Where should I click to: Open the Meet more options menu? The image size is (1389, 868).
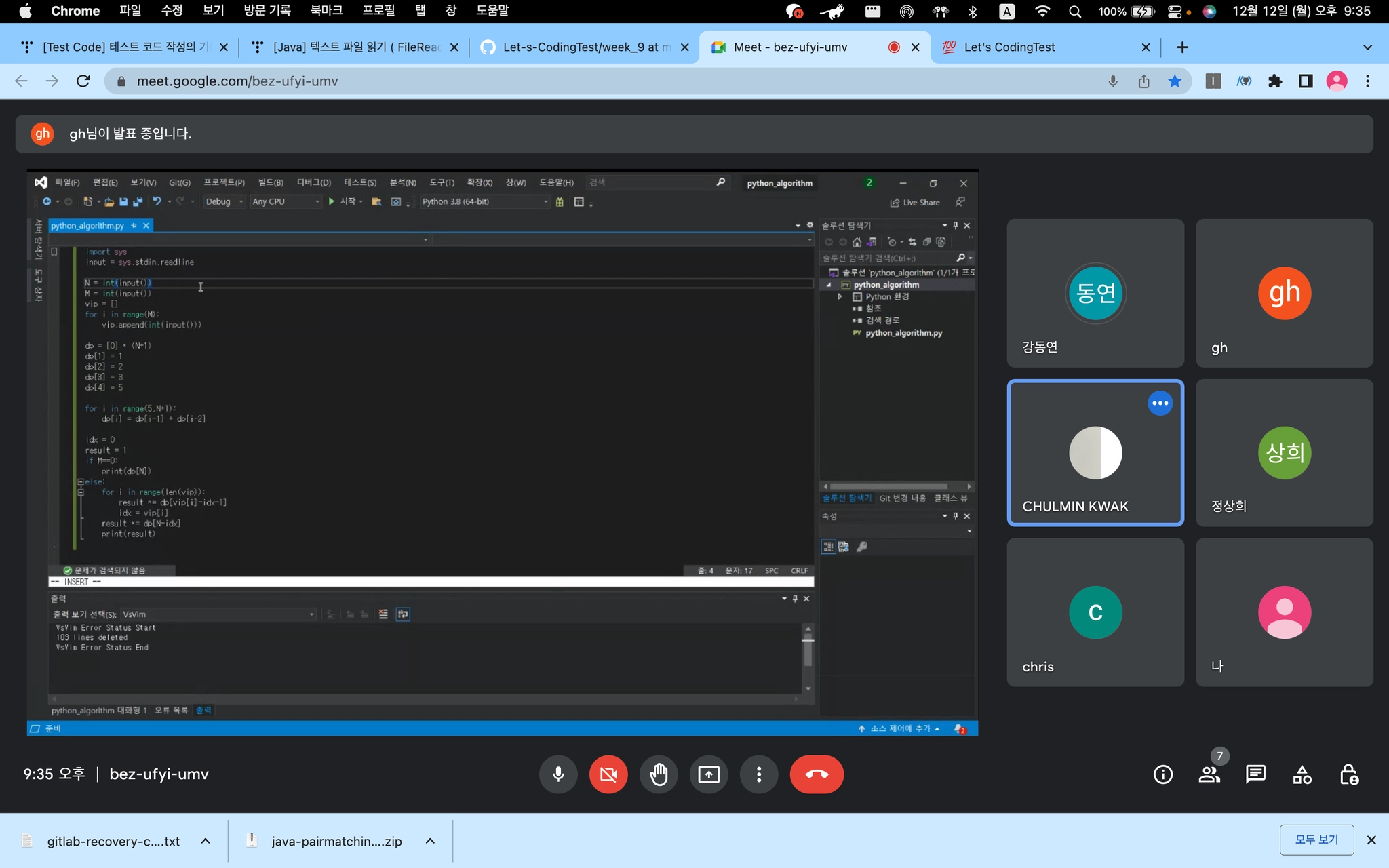point(759,774)
